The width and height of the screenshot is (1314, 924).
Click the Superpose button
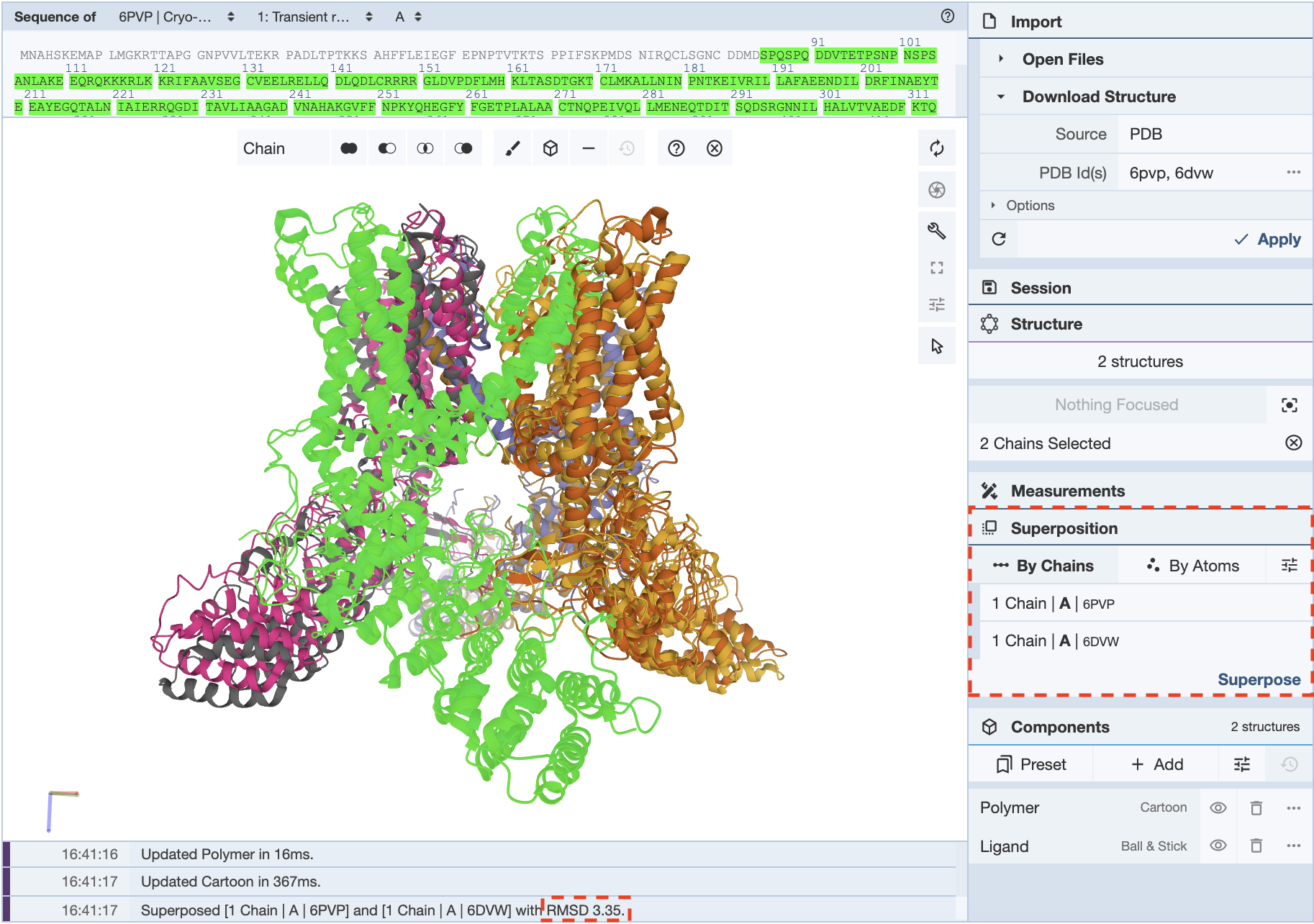(1258, 679)
